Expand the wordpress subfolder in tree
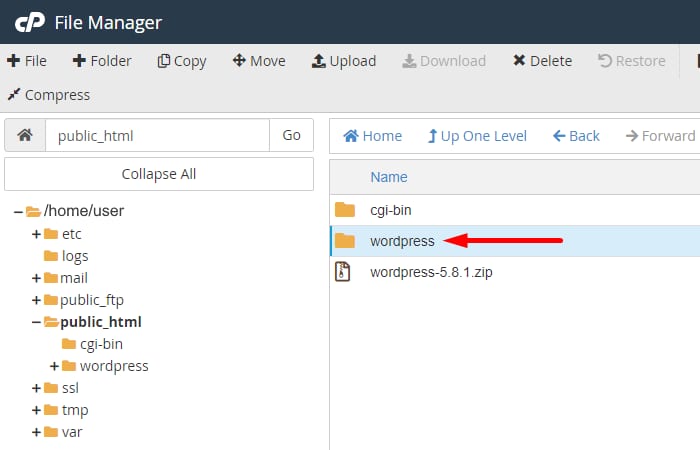The height and width of the screenshot is (450, 700). (x=55, y=366)
